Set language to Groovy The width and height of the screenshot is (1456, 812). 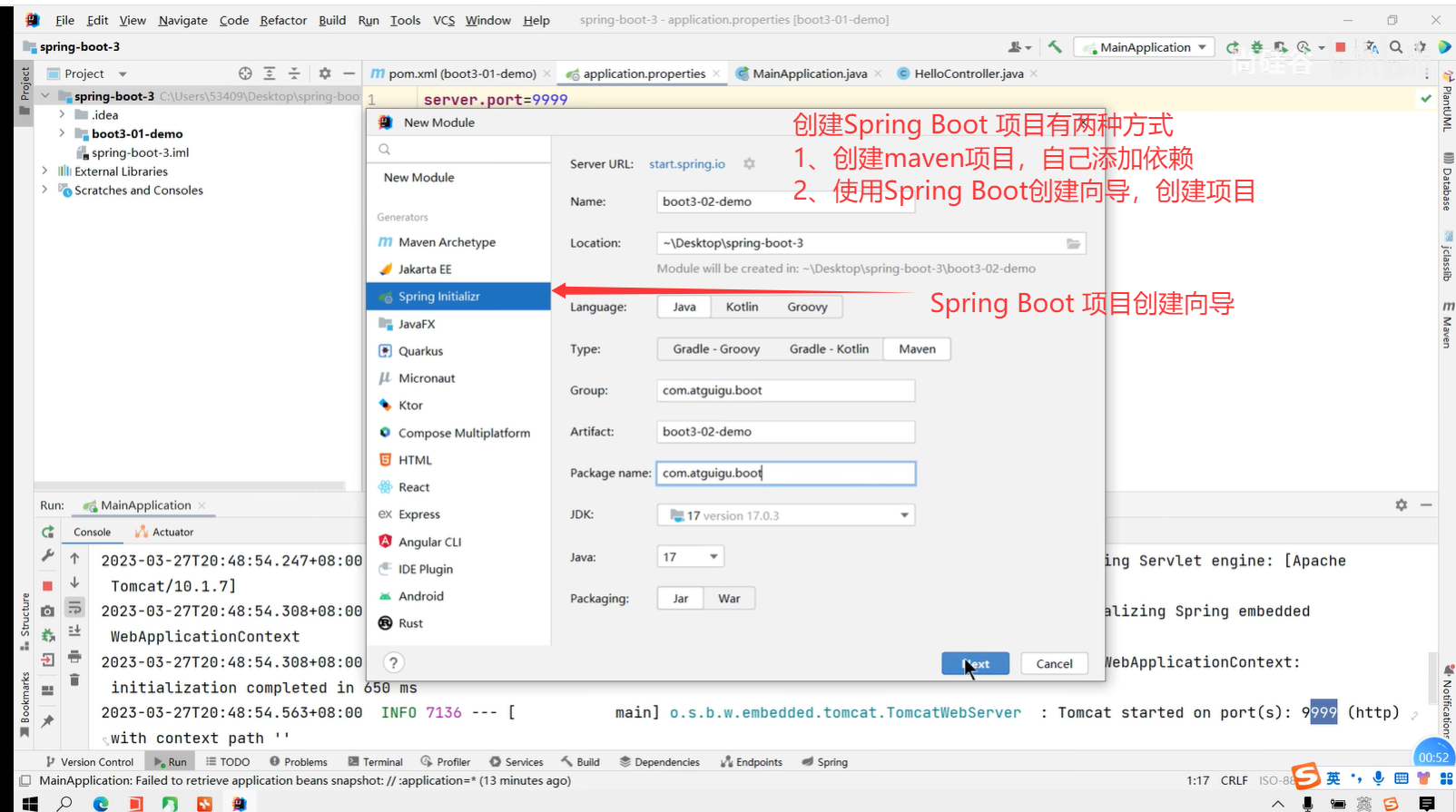[x=807, y=307]
